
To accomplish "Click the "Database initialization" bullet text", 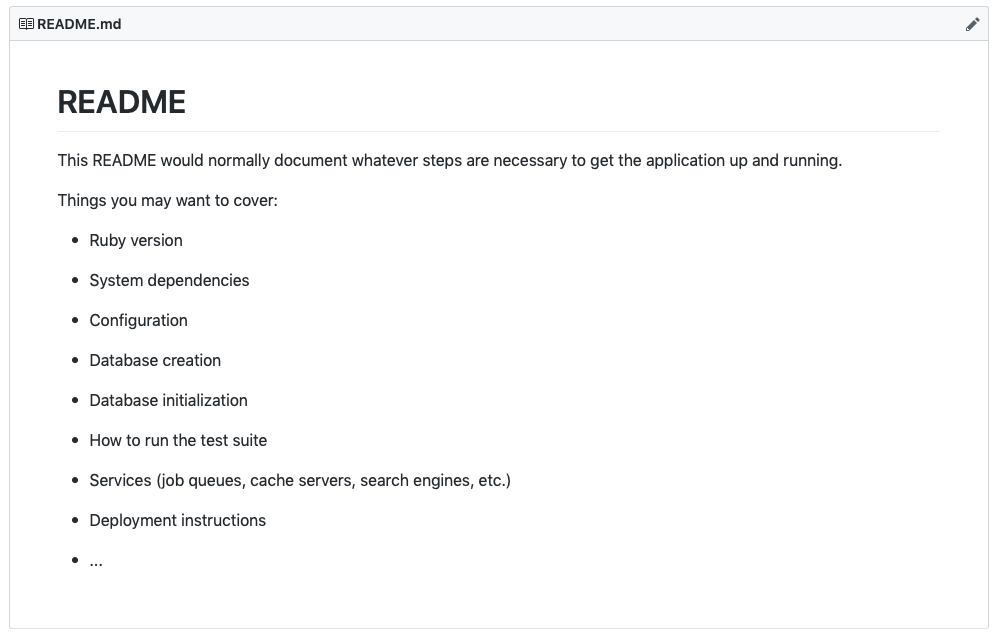I will click(x=168, y=400).
